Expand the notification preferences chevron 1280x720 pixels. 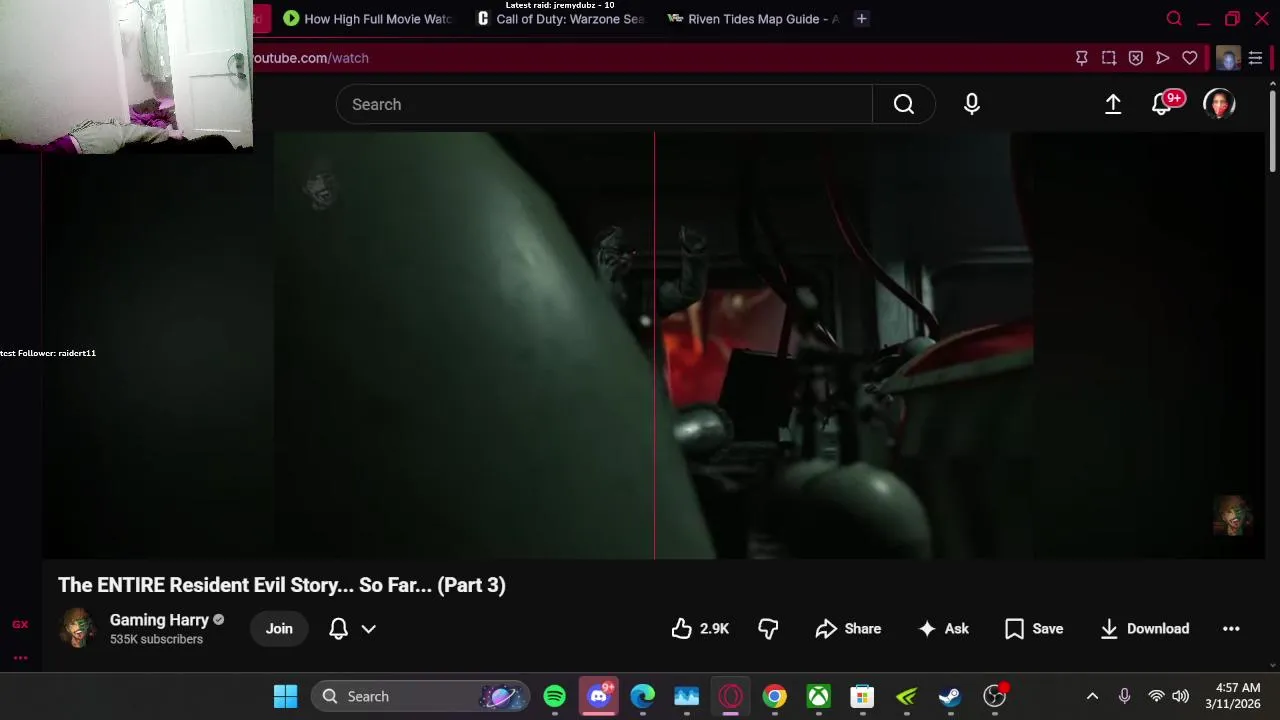368,629
